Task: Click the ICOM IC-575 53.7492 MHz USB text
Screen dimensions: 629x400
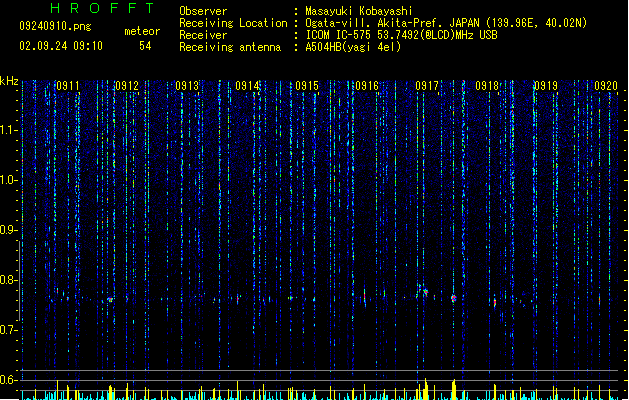Action: coord(401,35)
